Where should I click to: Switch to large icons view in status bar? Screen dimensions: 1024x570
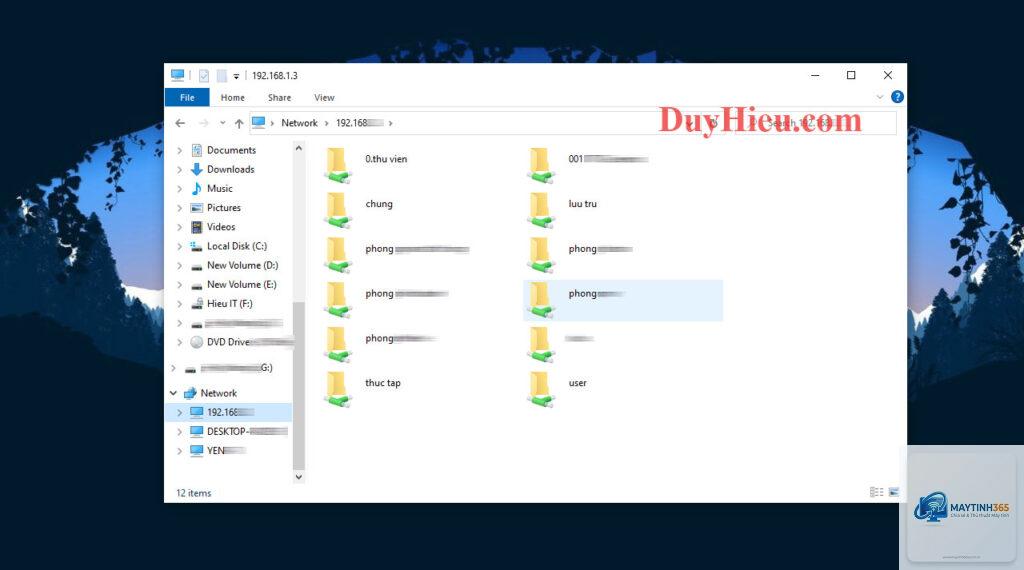click(894, 492)
